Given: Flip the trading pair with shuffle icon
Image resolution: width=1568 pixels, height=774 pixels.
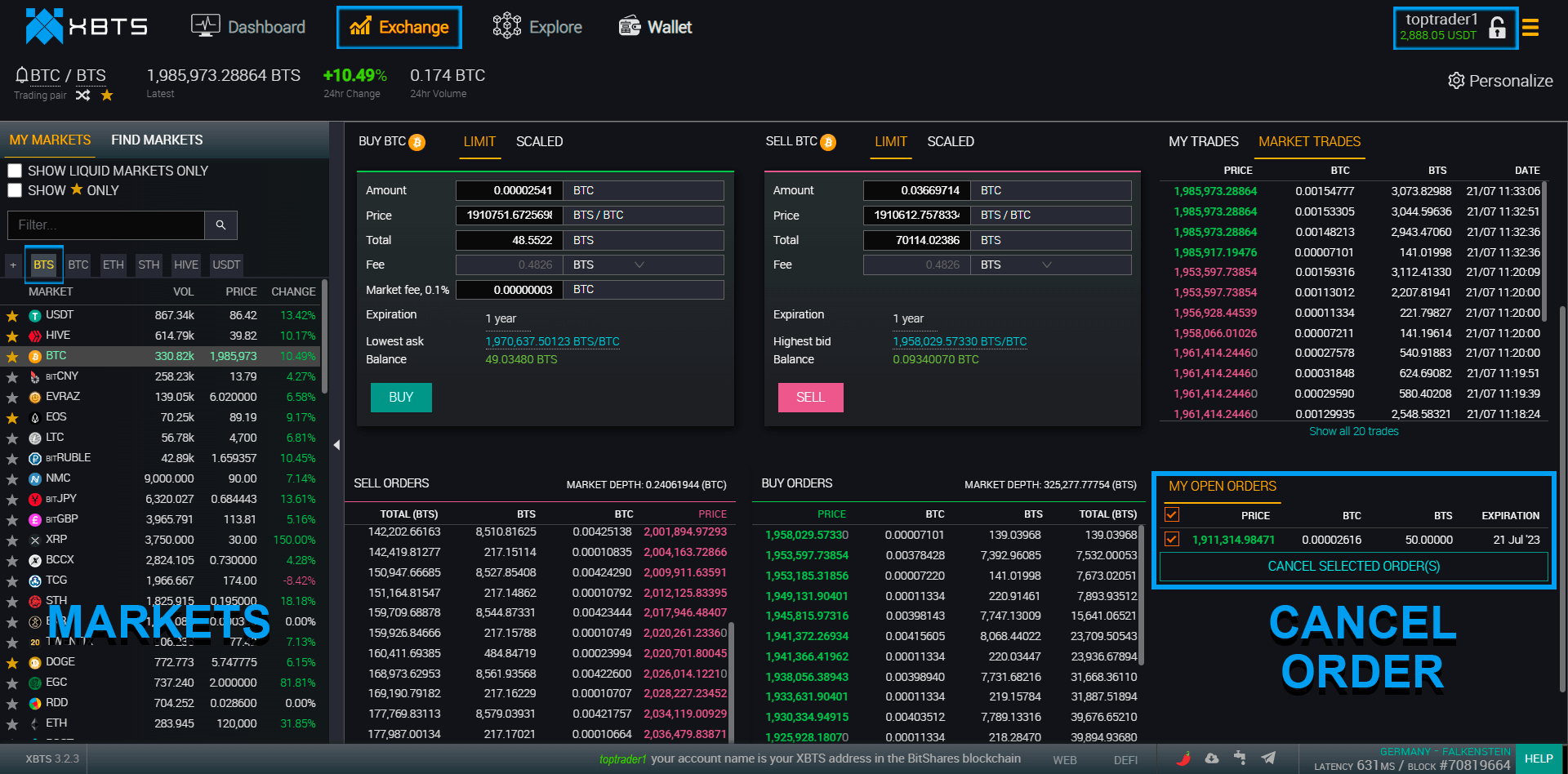Looking at the screenshot, I should pos(82,96).
